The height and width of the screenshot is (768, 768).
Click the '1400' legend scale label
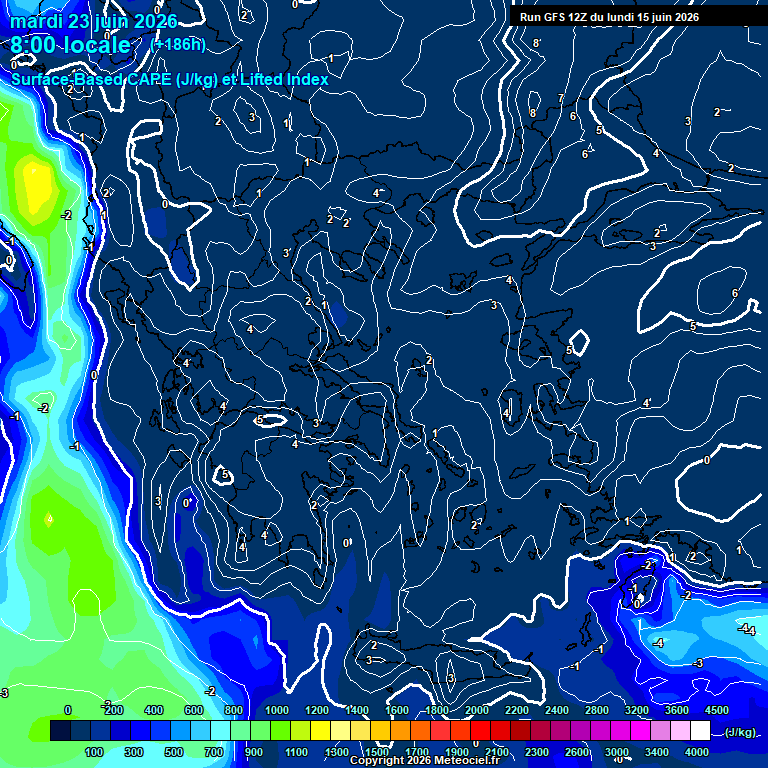pyautogui.click(x=357, y=710)
